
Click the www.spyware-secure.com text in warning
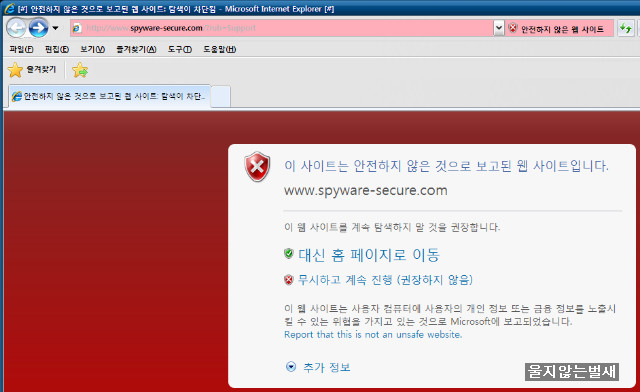(x=366, y=191)
